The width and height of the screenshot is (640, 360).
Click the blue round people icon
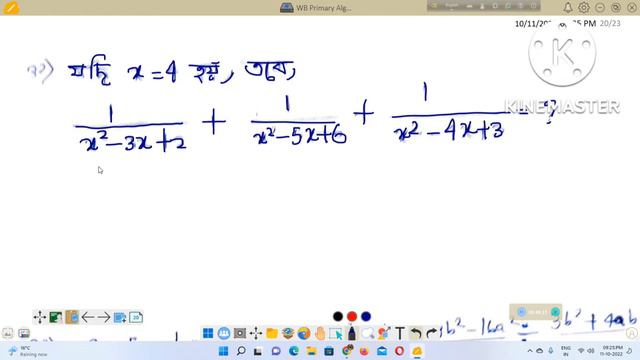coord(224,333)
